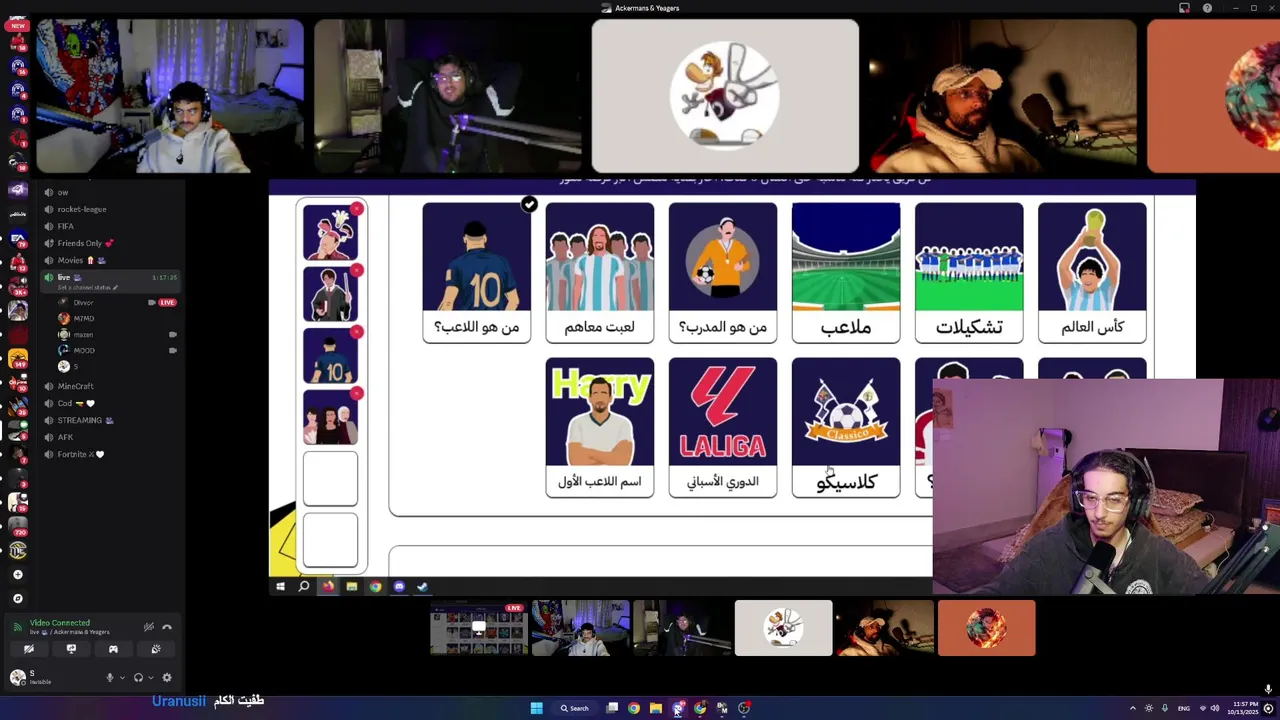1280x720 pixels.
Task: Remove the second selected category thumbnail
Action: pos(357,271)
